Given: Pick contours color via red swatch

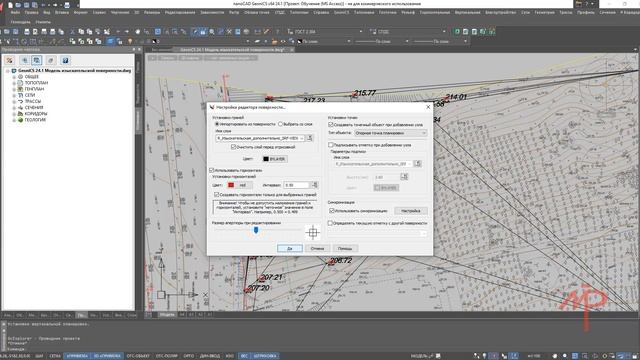Looking at the screenshot, I should [x=240, y=185].
